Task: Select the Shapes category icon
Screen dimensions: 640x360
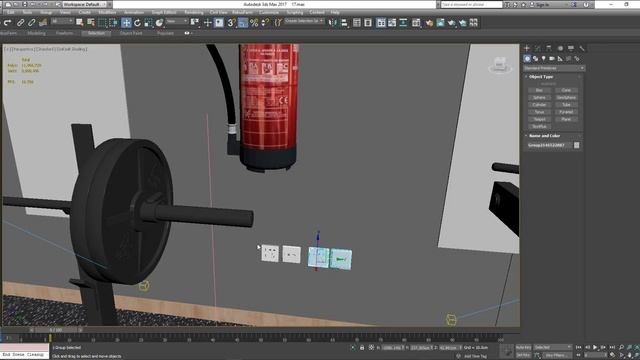Action: 536,59
